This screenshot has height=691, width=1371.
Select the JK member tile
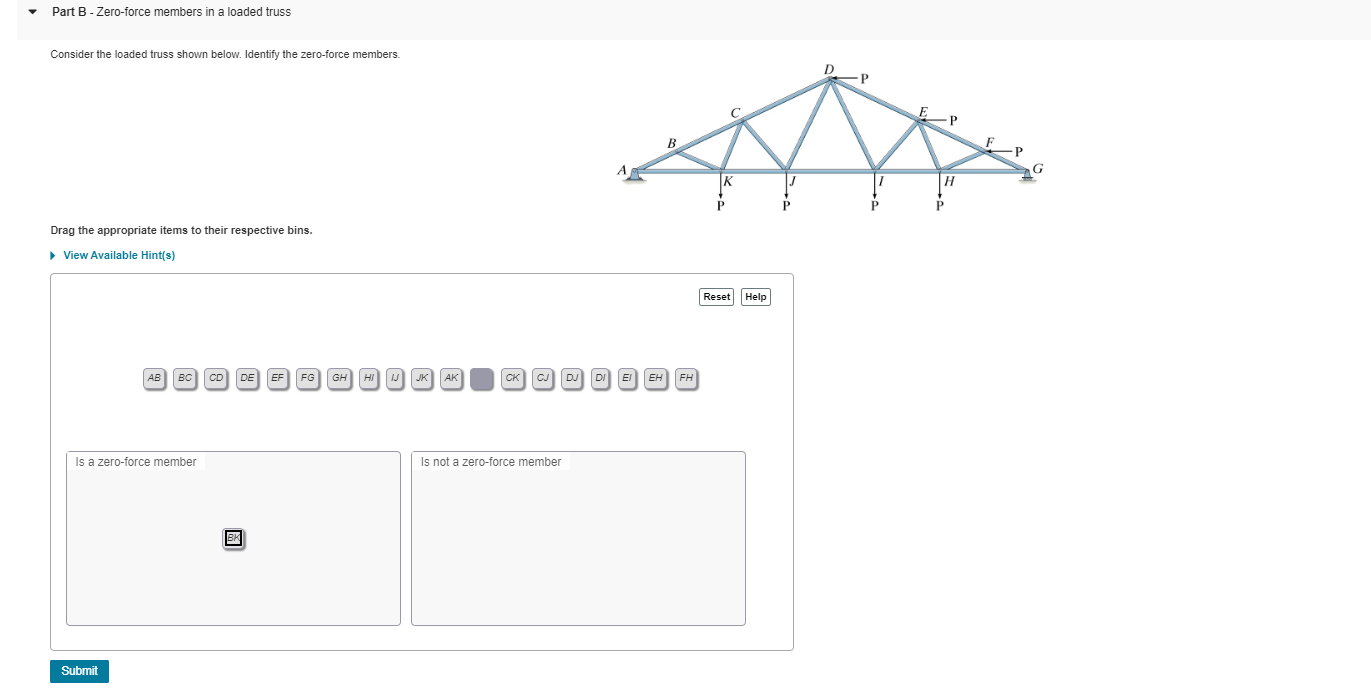pyautogui.click(x=421, y=379)
